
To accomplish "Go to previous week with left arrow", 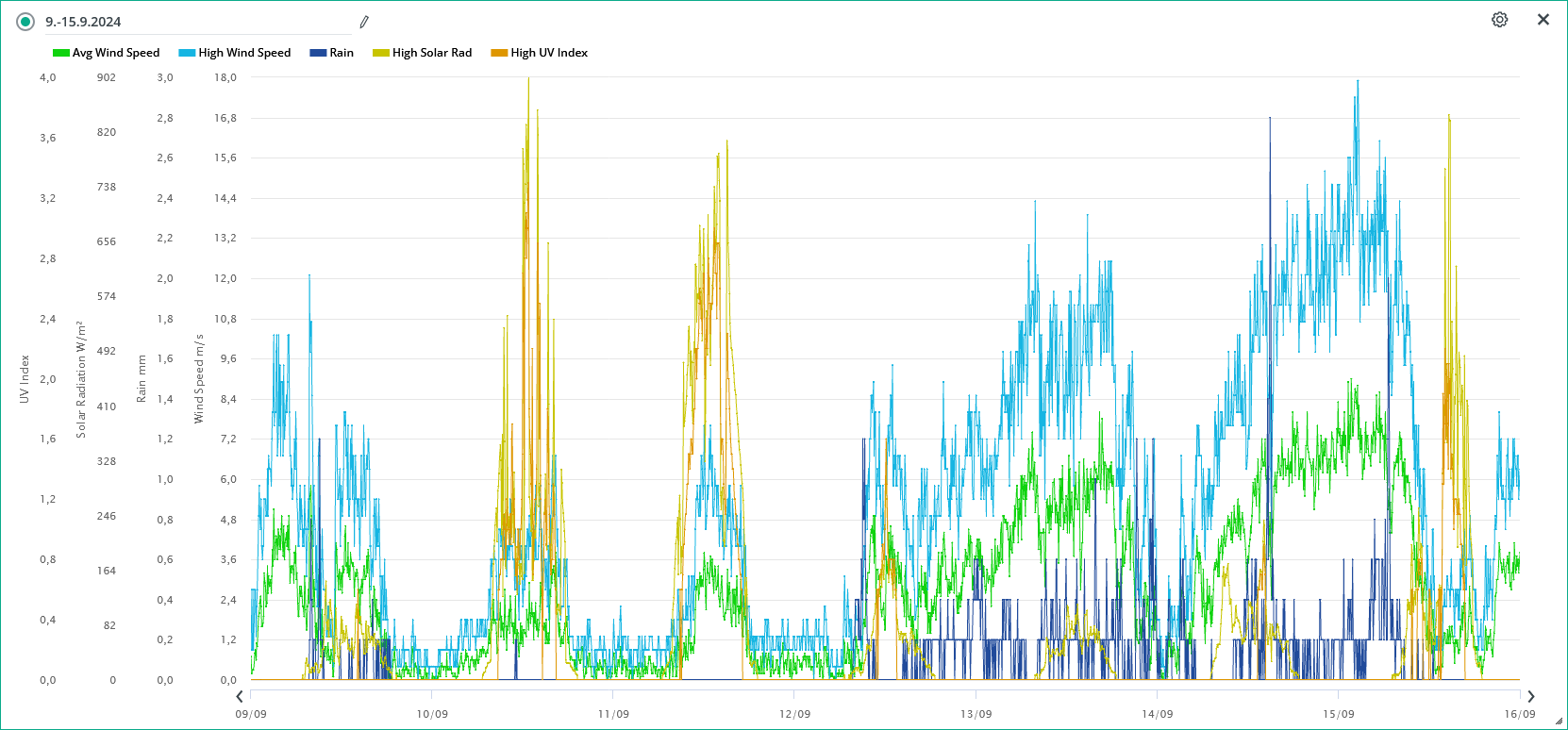I will [240, 697].
